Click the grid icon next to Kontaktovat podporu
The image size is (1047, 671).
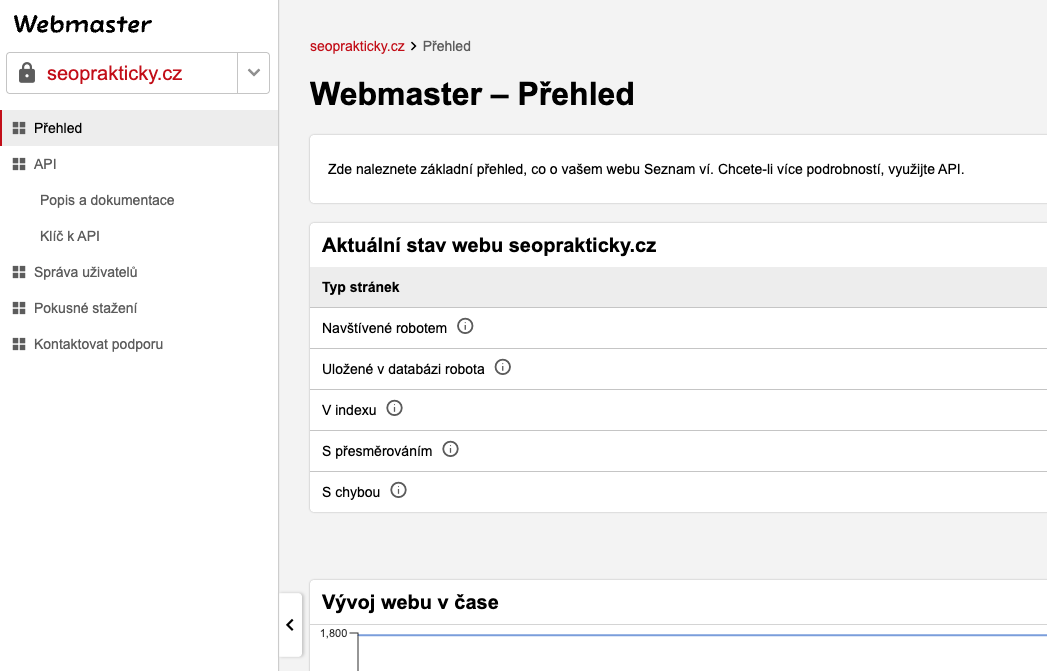[x=19, y=345]
